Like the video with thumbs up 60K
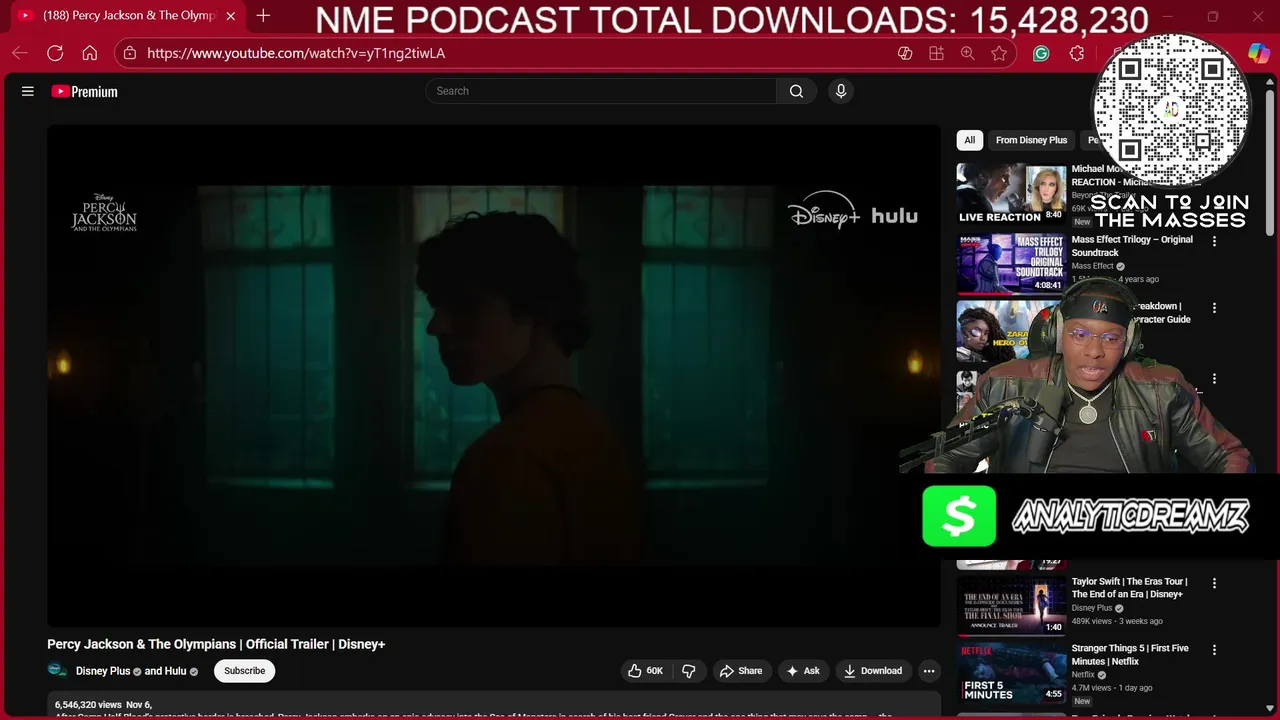Screen dimensions: 1280x720 pos(645,671)
